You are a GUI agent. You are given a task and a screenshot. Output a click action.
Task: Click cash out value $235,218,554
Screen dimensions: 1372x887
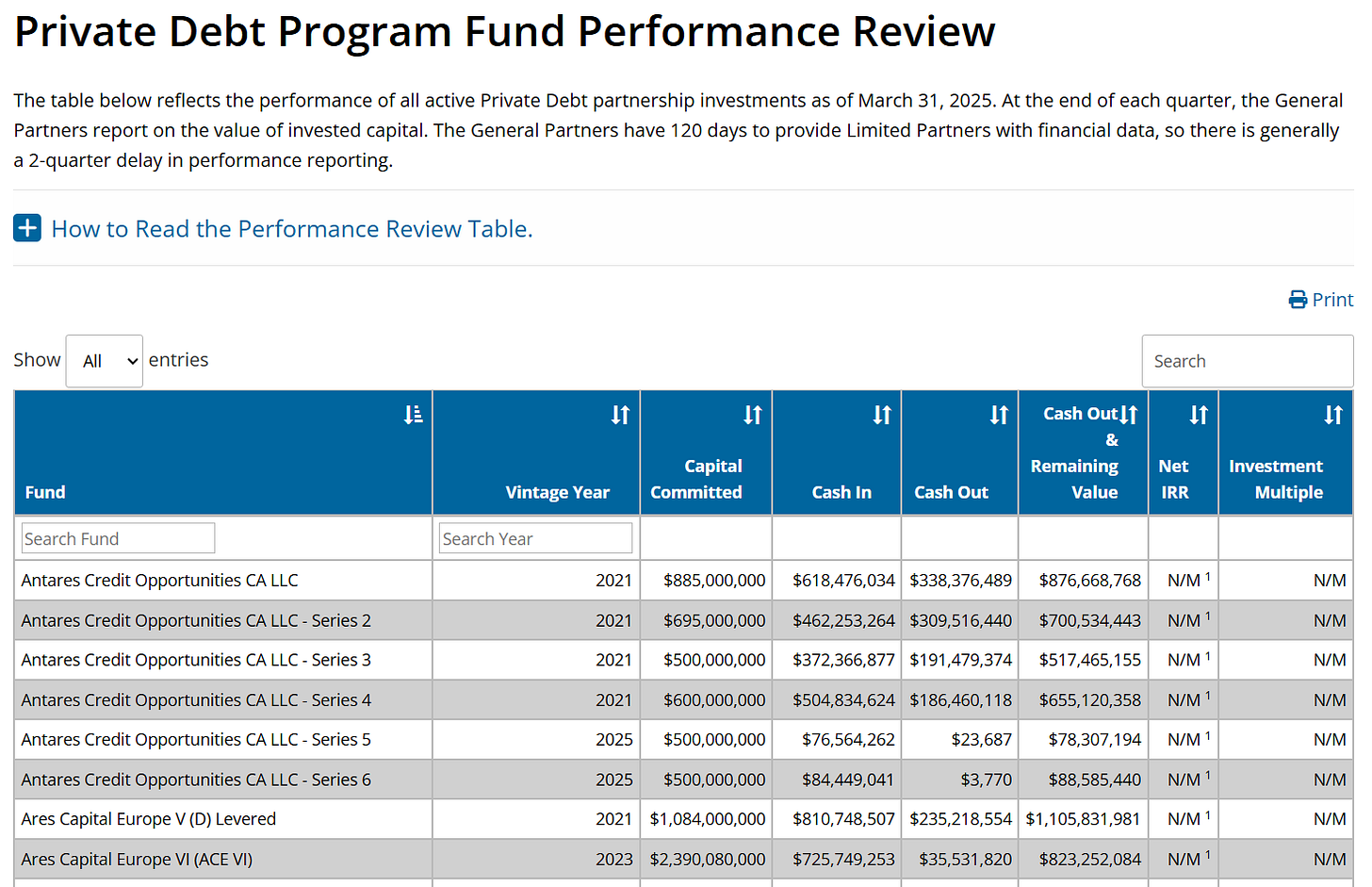pyautogui.click(x=960, y=819)
